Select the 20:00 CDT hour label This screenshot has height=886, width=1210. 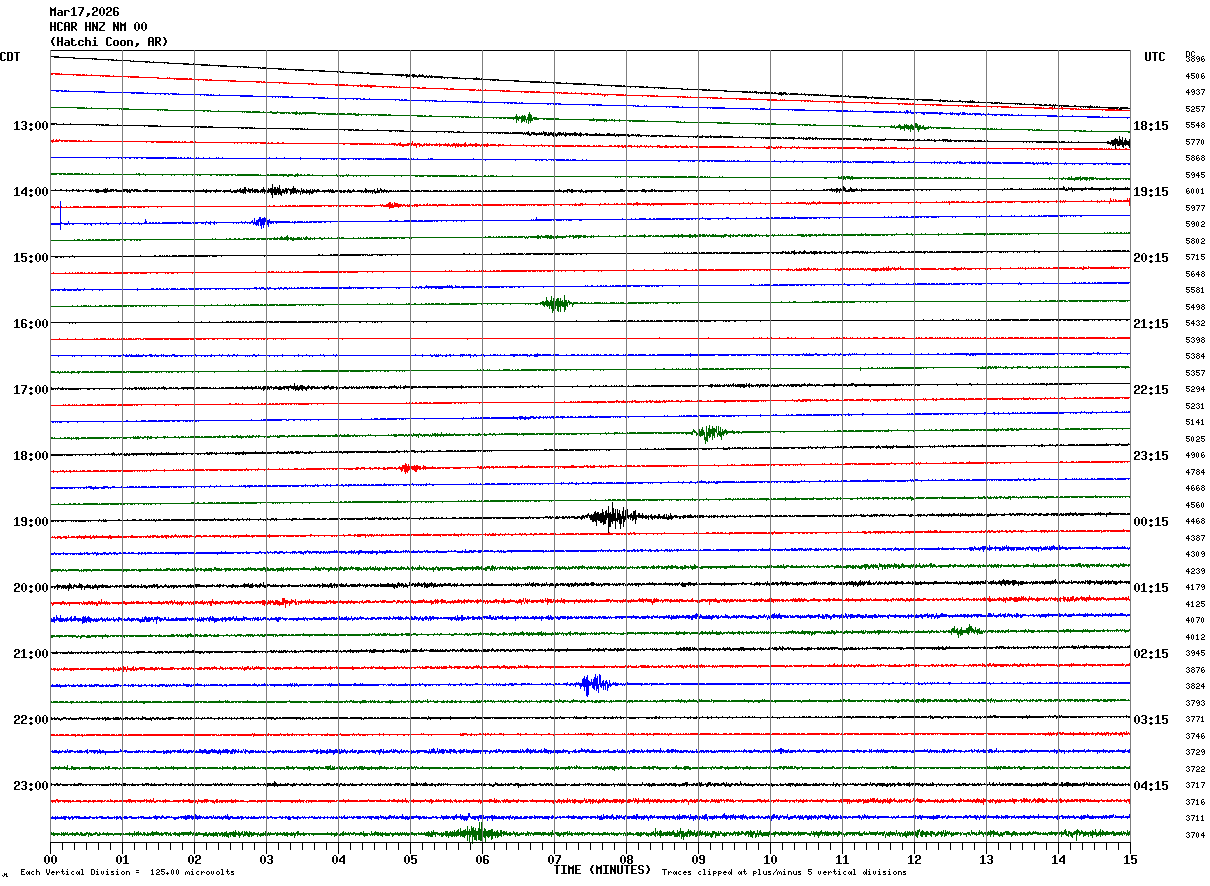point(31,588)
